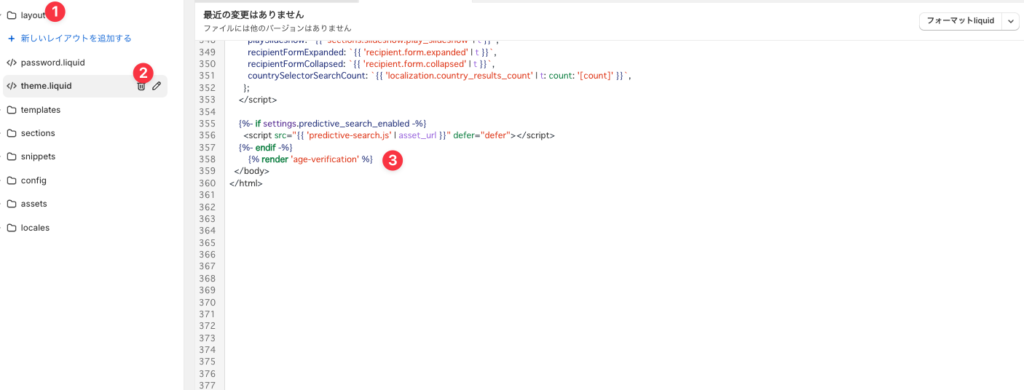Screen dimensions: 1024x390
Task: Click the locales folder icon
Action: click(11, 228)
